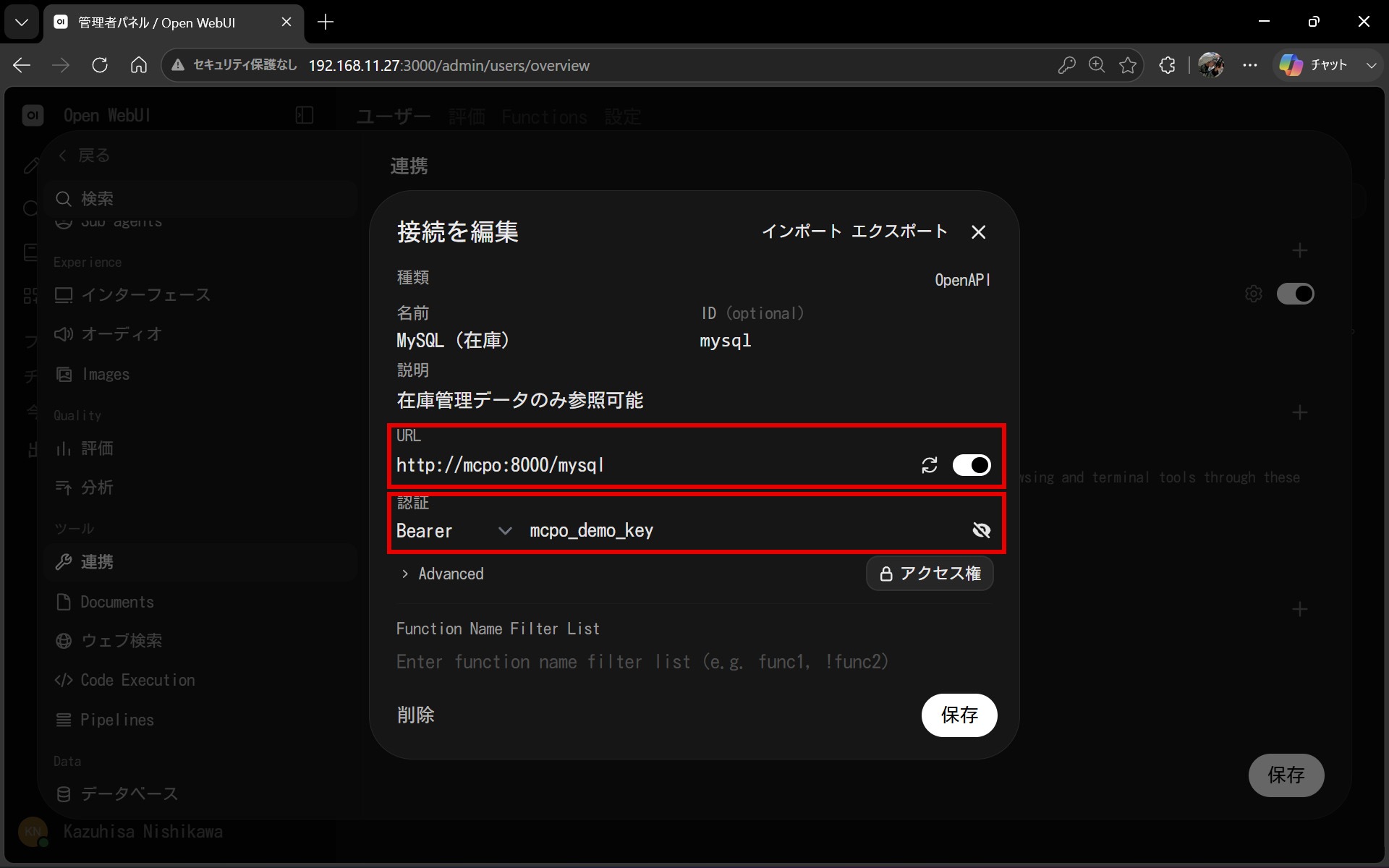Click the Function Name Filter List input
Viewport: 1389px width, 868px height.
[x=693, y=662]
